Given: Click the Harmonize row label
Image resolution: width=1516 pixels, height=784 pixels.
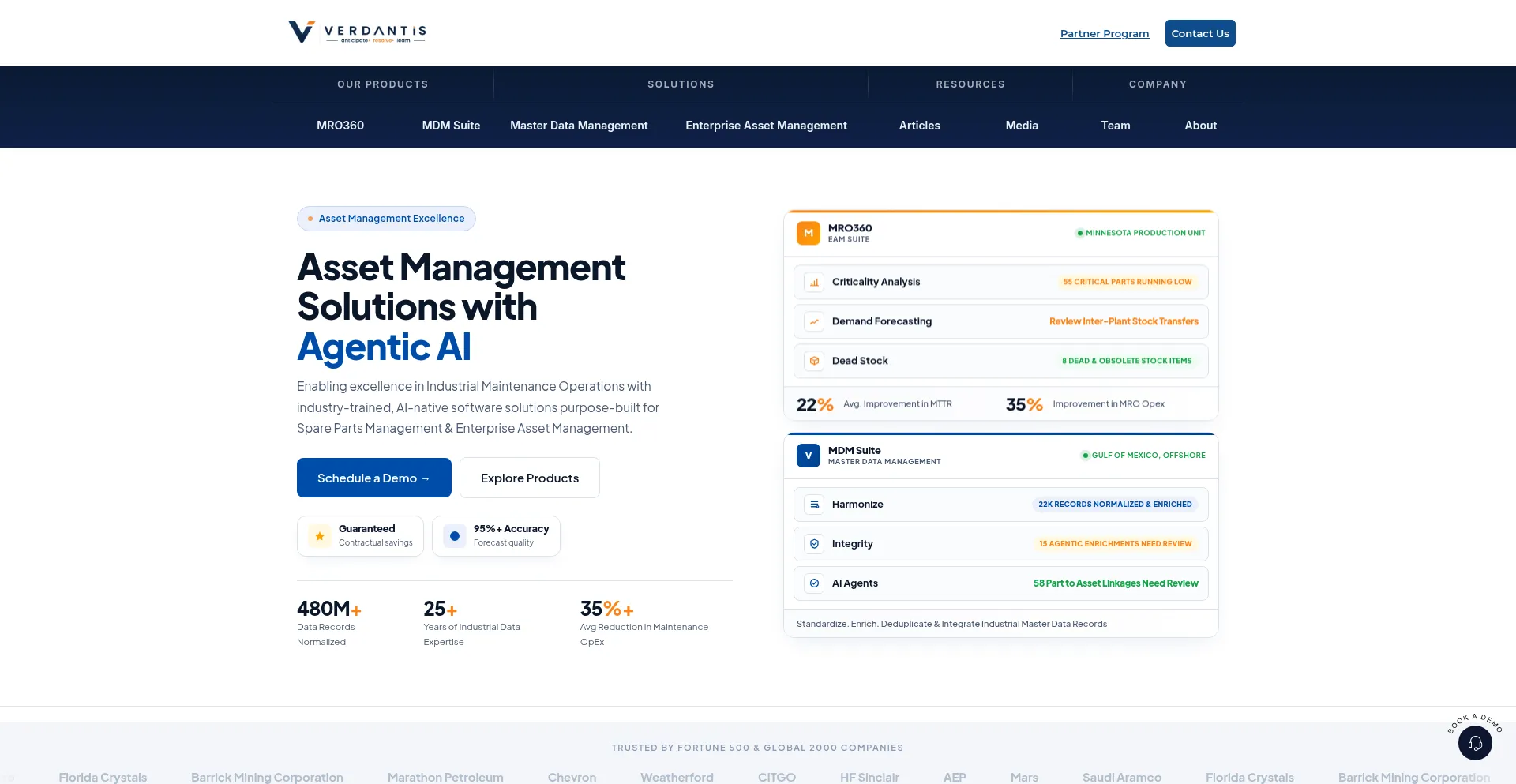Looking at the screenshot, I should pos(857,505).
